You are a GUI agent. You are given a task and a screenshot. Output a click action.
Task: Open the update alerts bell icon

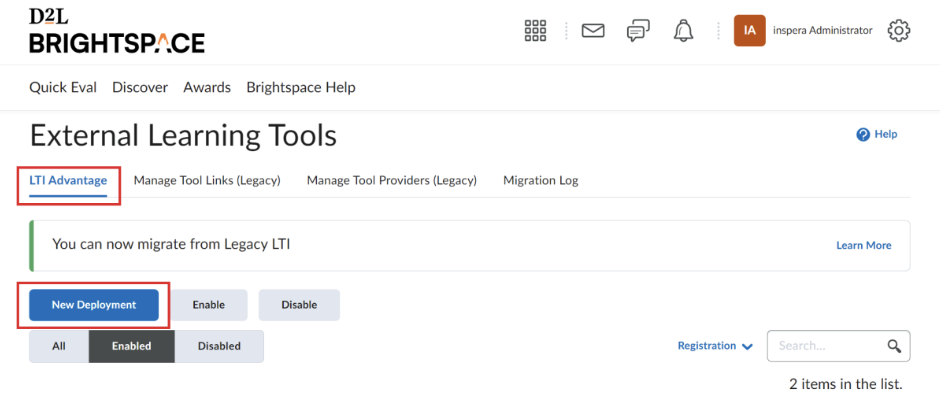[x=683, y=31]
